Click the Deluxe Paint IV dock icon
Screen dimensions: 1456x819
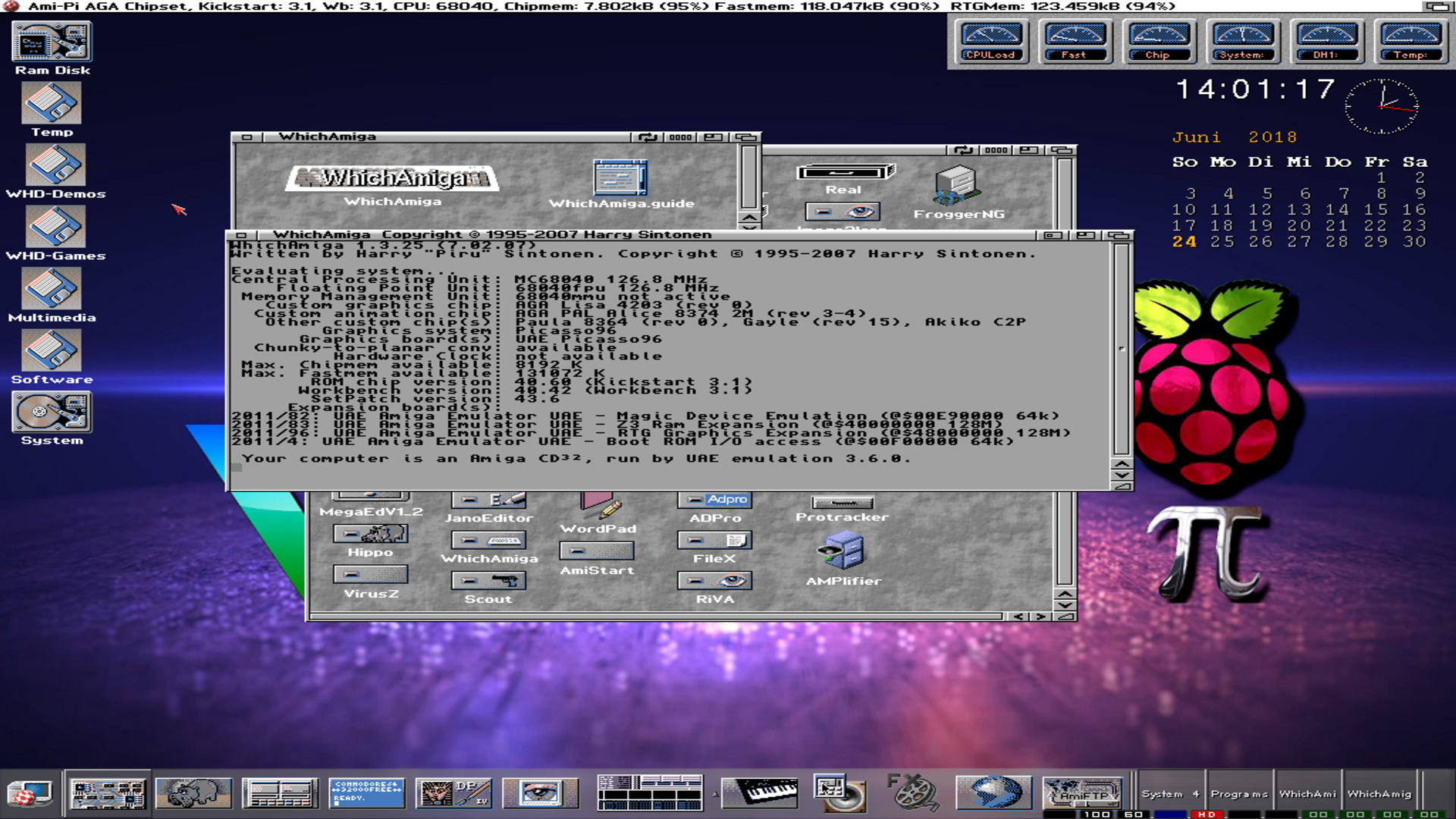tap(453, 793)
